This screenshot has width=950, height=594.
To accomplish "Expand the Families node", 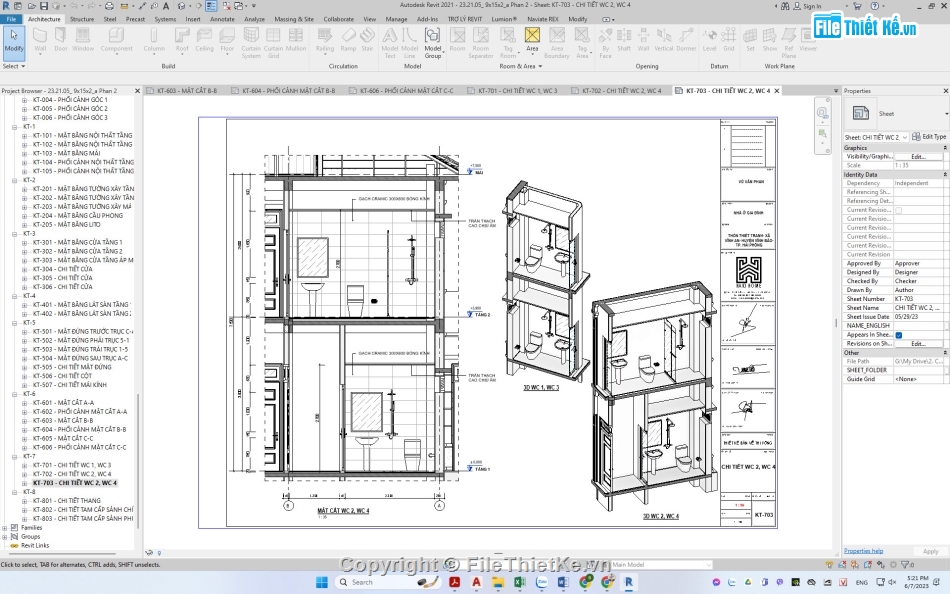I will click(x=5, y=527).
